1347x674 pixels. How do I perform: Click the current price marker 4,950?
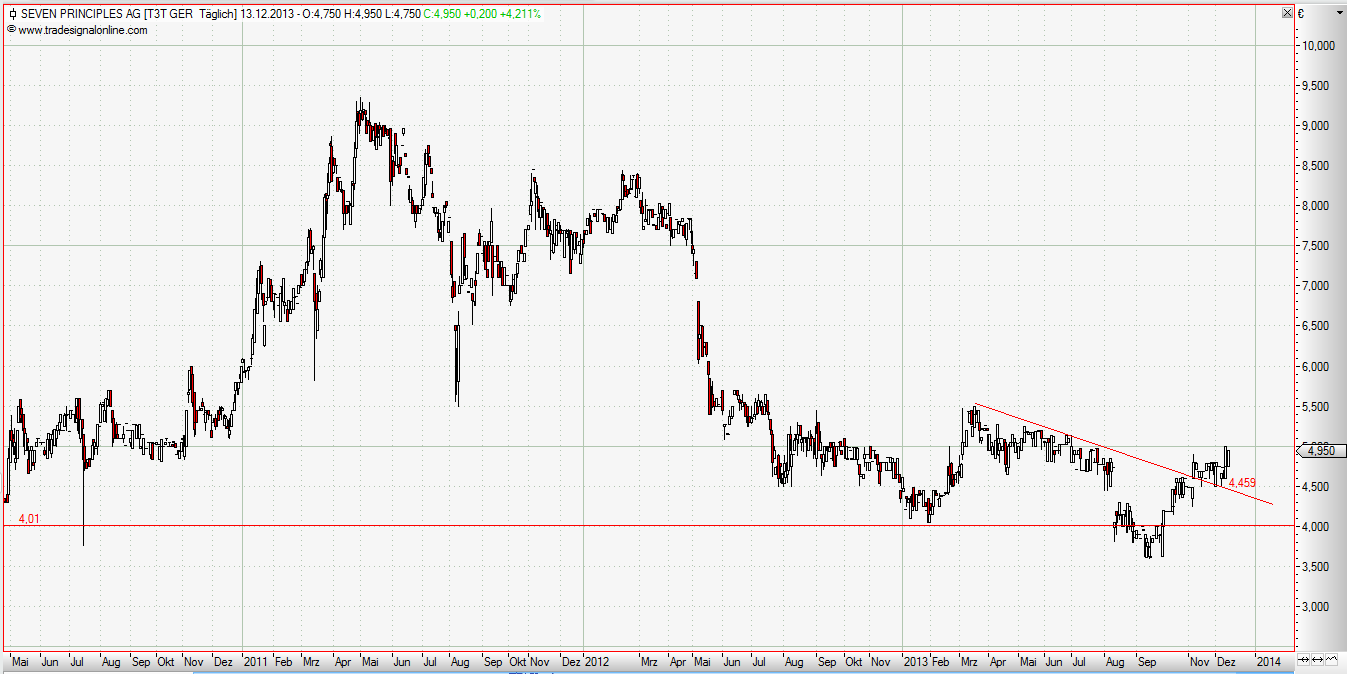[1320, 451]
